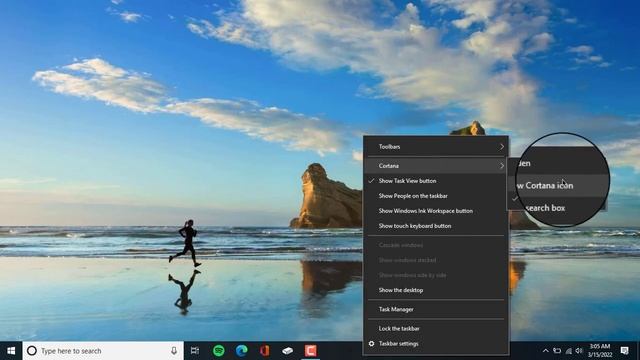Open the gray drive app on taskbar
The width and height of the screenshot is (640, 360).
tap(287, 351)
